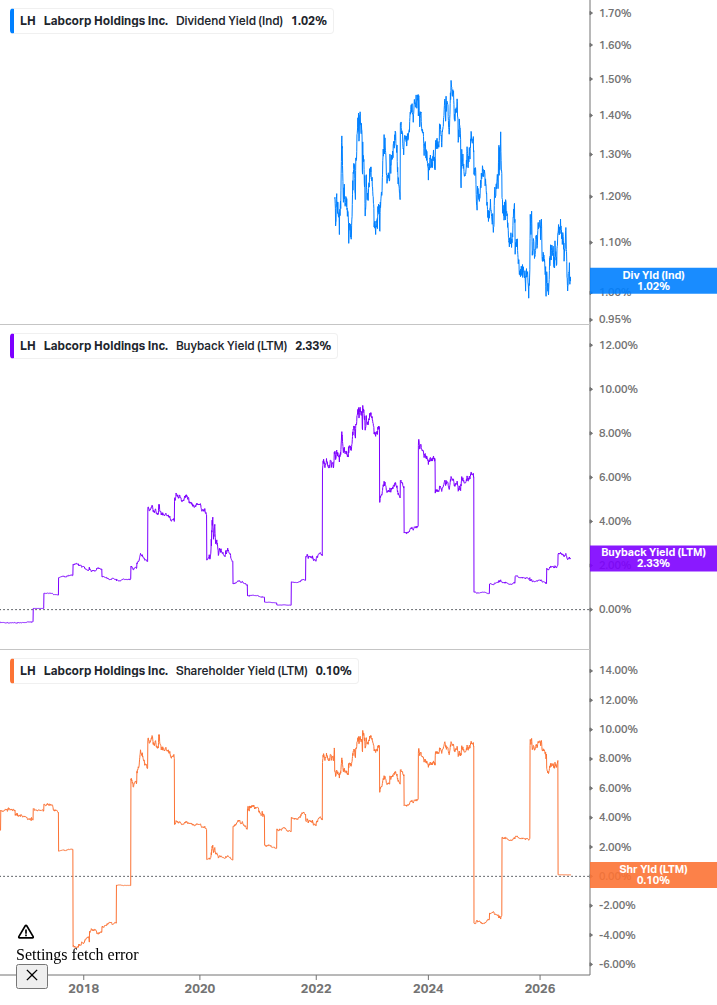
Task: Click the 1.50% dividend axis label
Action: tap(615, 79)
